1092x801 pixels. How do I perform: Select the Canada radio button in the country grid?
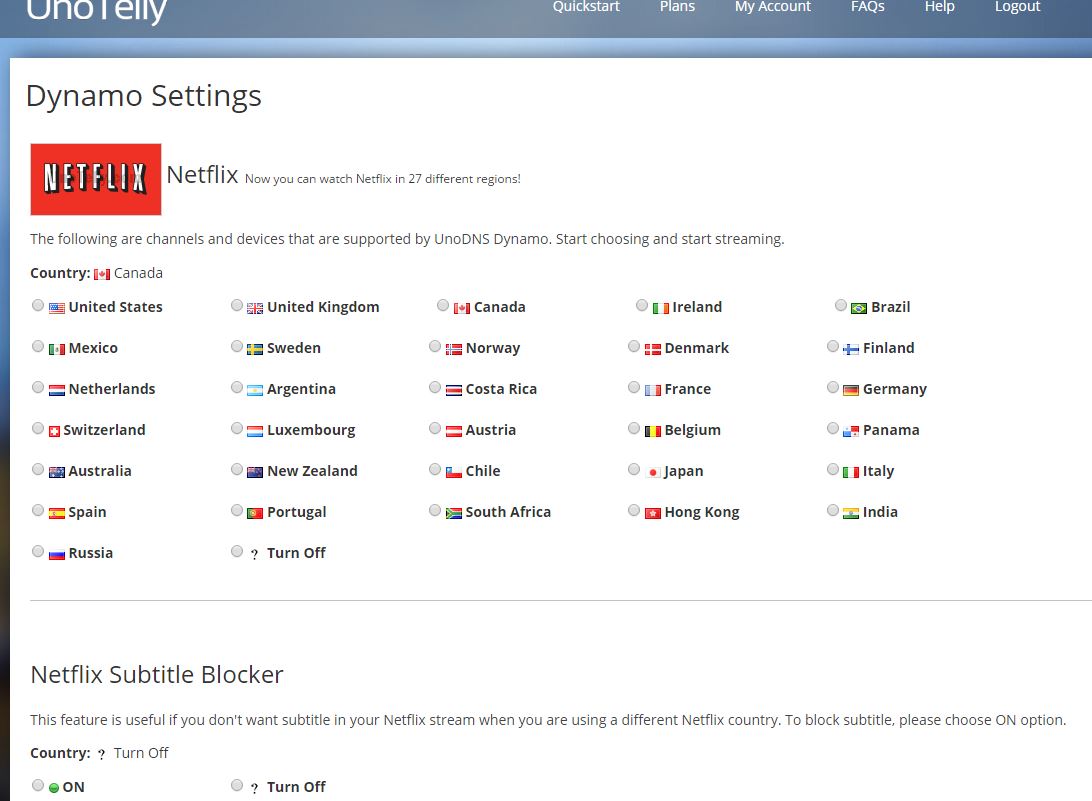[x=443, y=305]
